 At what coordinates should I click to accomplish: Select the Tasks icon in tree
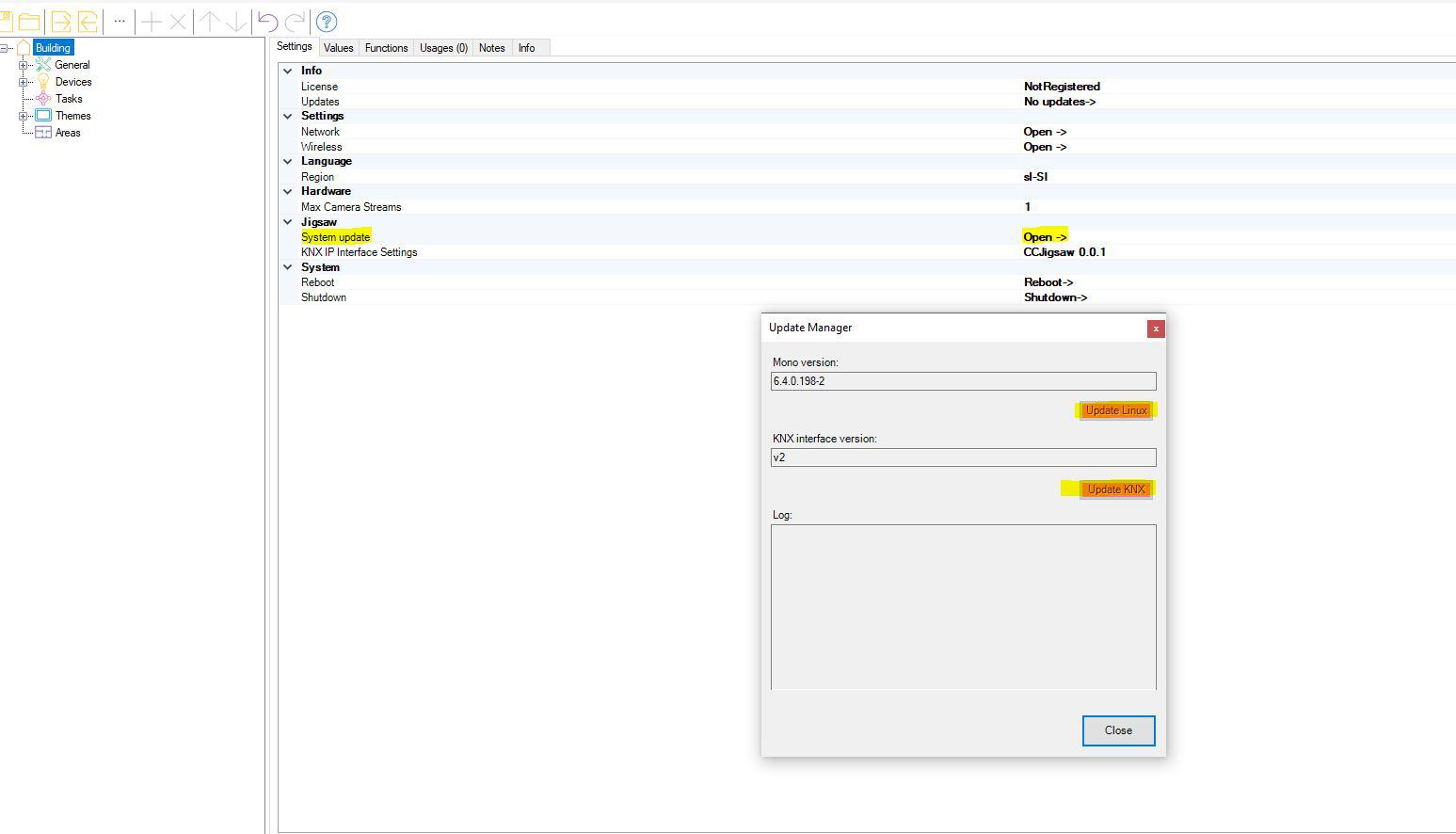[x=43, y=99]
